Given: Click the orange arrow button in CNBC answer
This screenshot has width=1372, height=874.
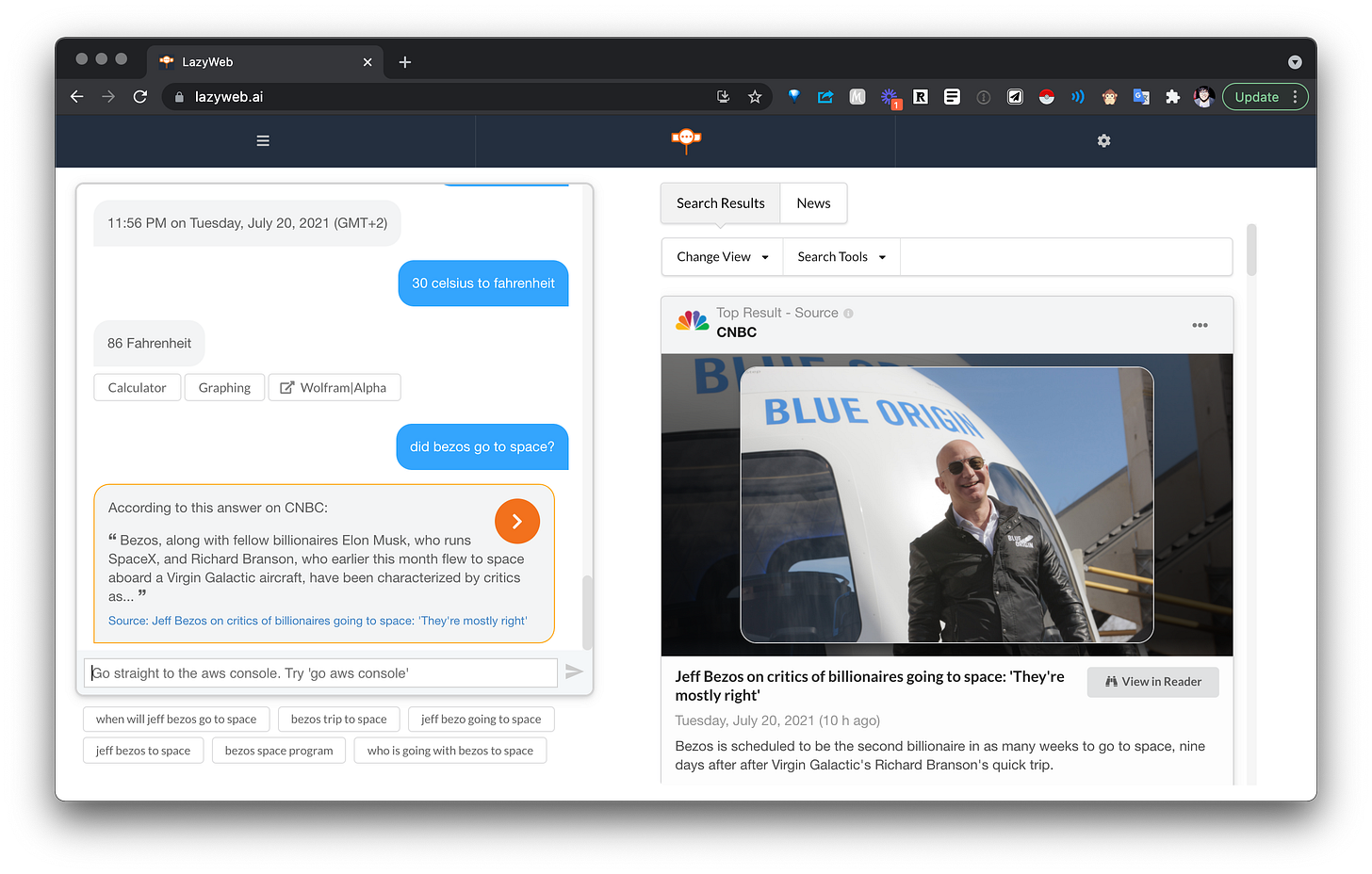Looking at the screenshot, I should (x=517, y=521).
